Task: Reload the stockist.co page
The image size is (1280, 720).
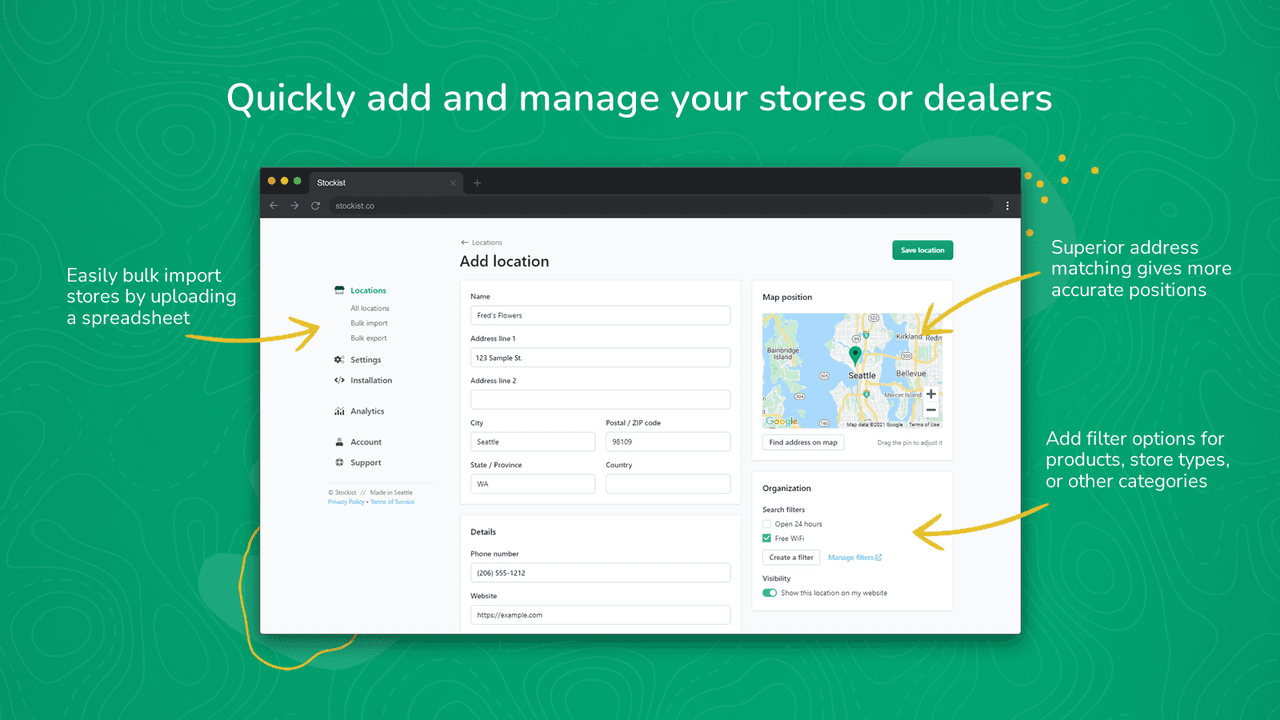Action: 315,206
